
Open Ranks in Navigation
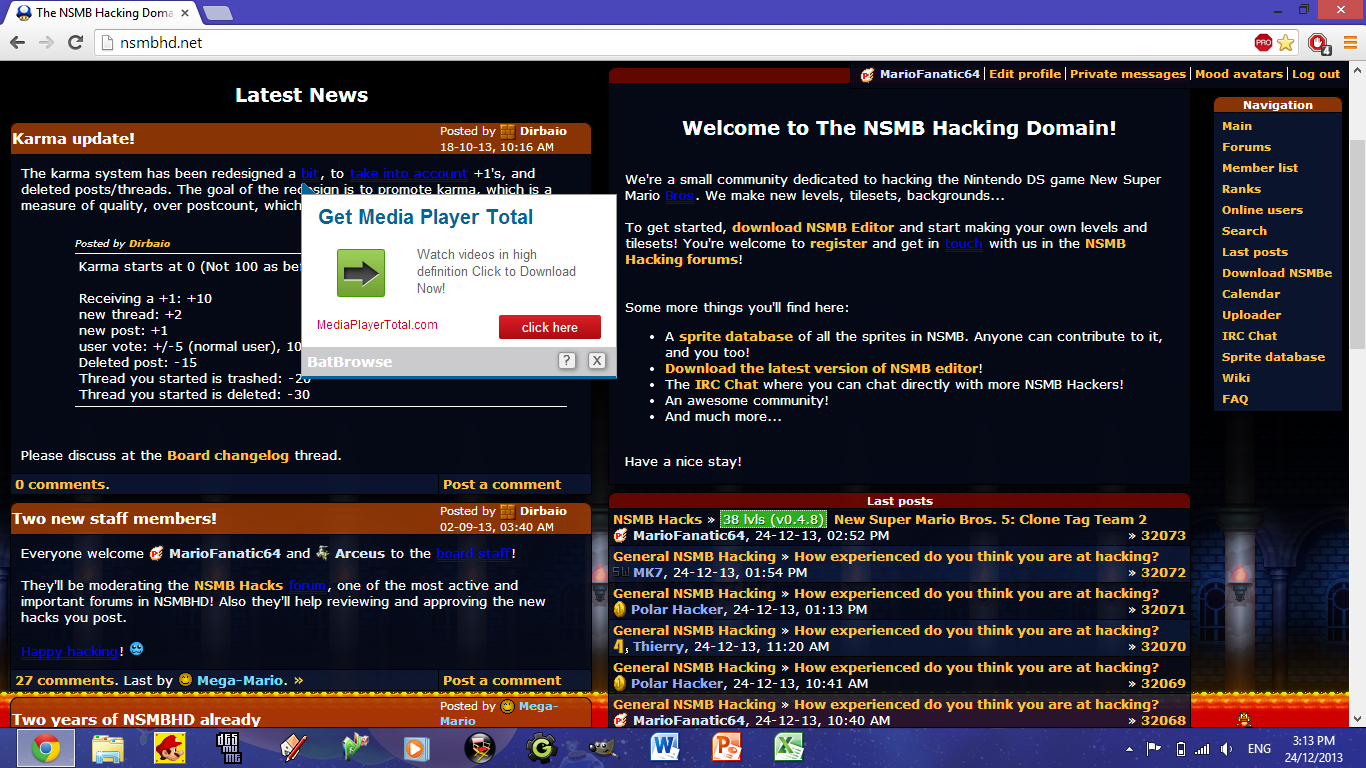1241,189
